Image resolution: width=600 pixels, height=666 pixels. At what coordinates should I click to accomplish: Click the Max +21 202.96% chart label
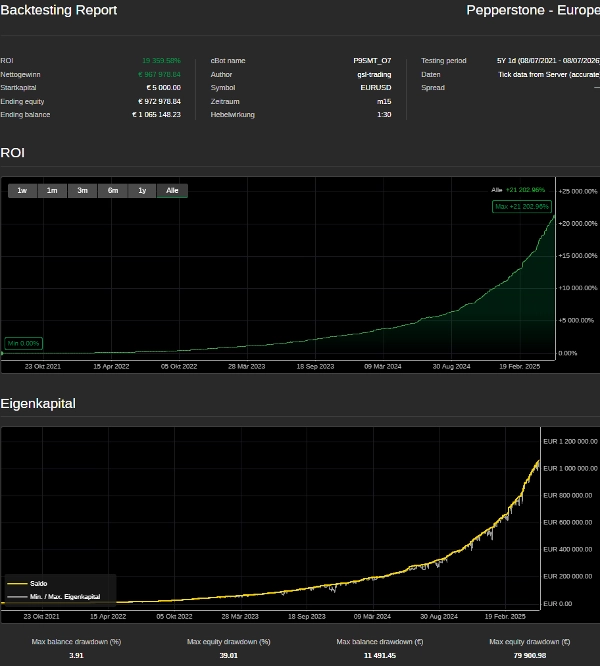(522, 206)
